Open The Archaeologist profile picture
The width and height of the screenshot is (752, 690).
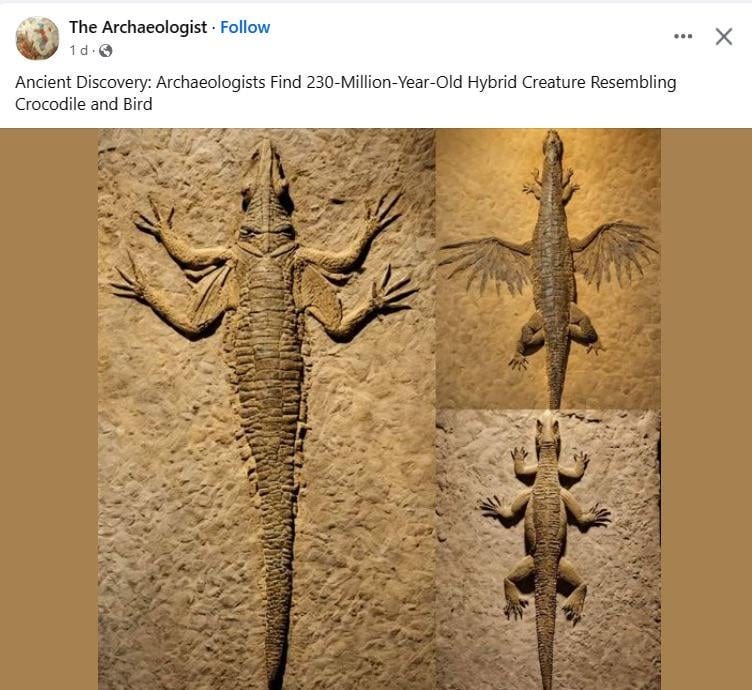(x=37, y=38)
